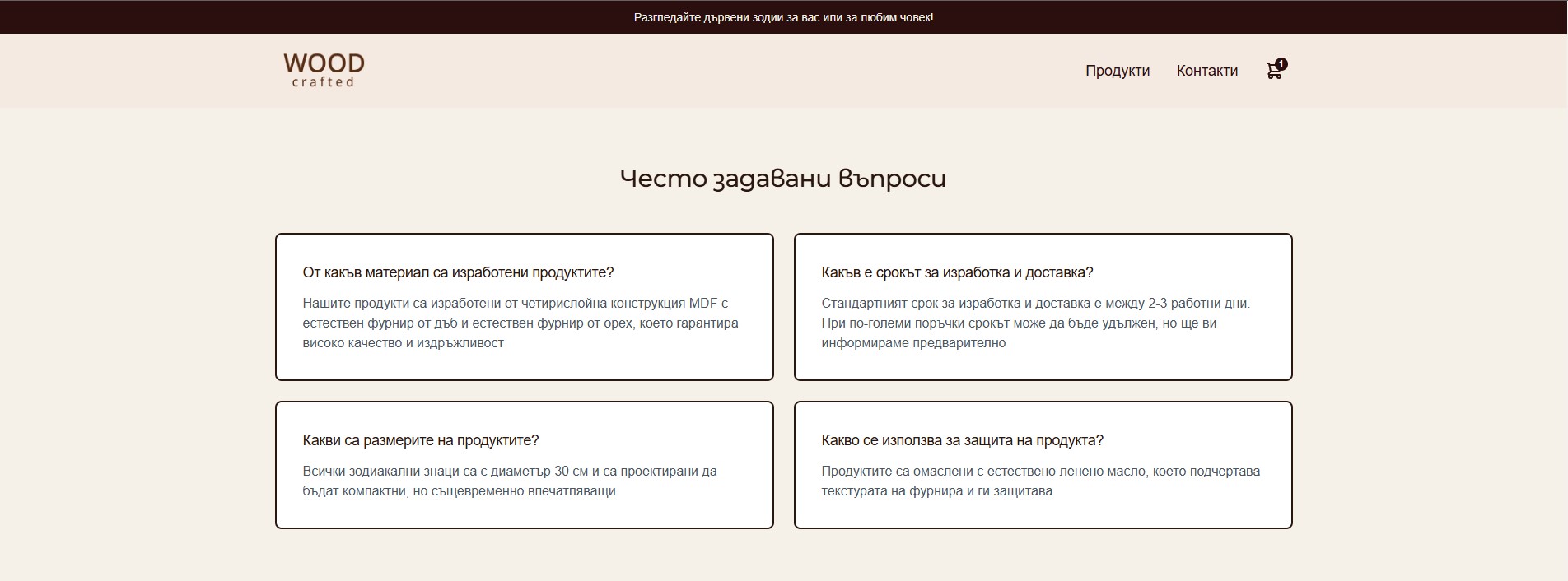This screenshot has width=1568, height=581.
Task: Open the Продукти menu link
Action: tap(1118, 71)
